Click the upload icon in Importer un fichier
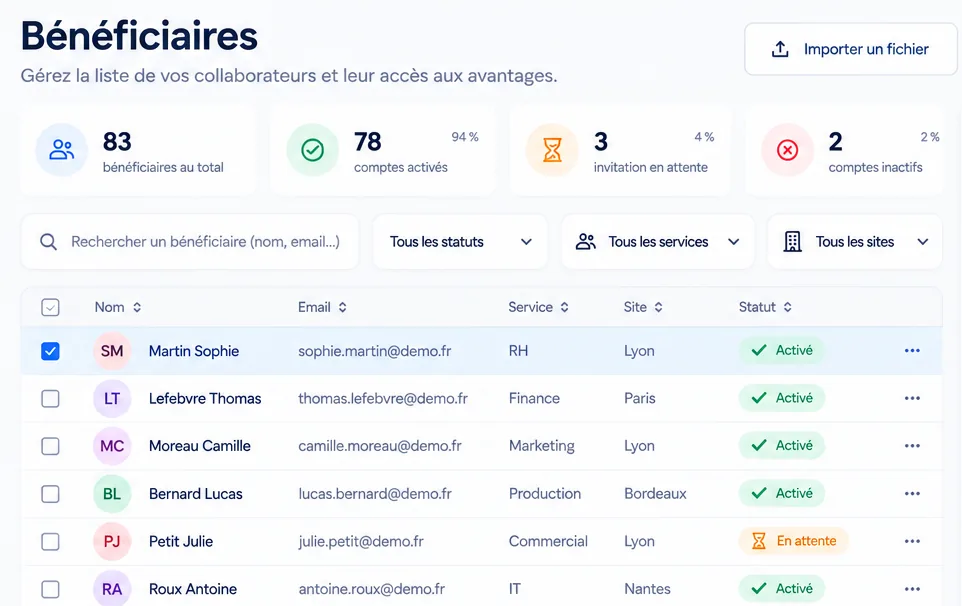 point(780,49)
